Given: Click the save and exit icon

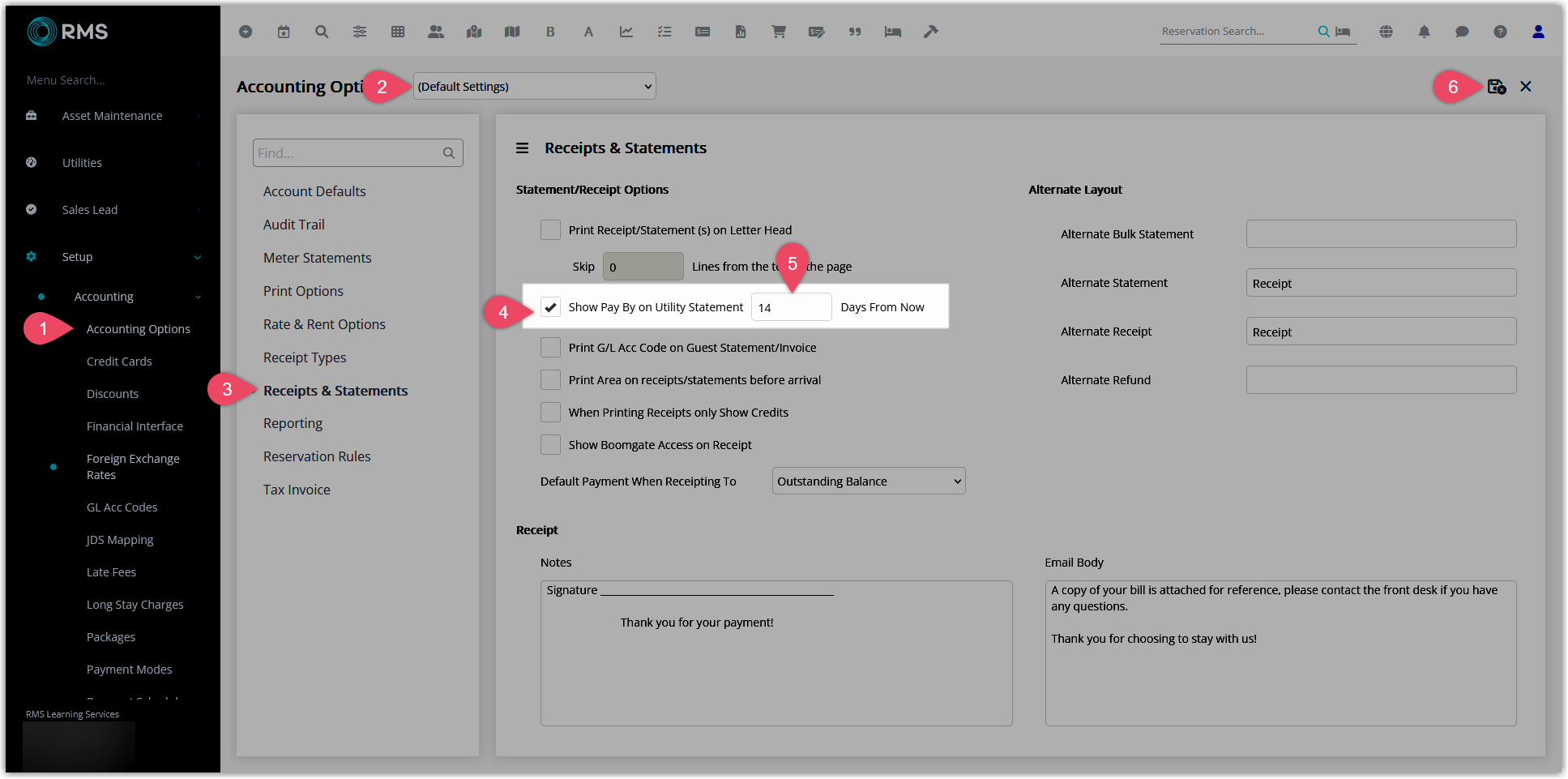Looking at the screenshot, I should coord(1497,86).
